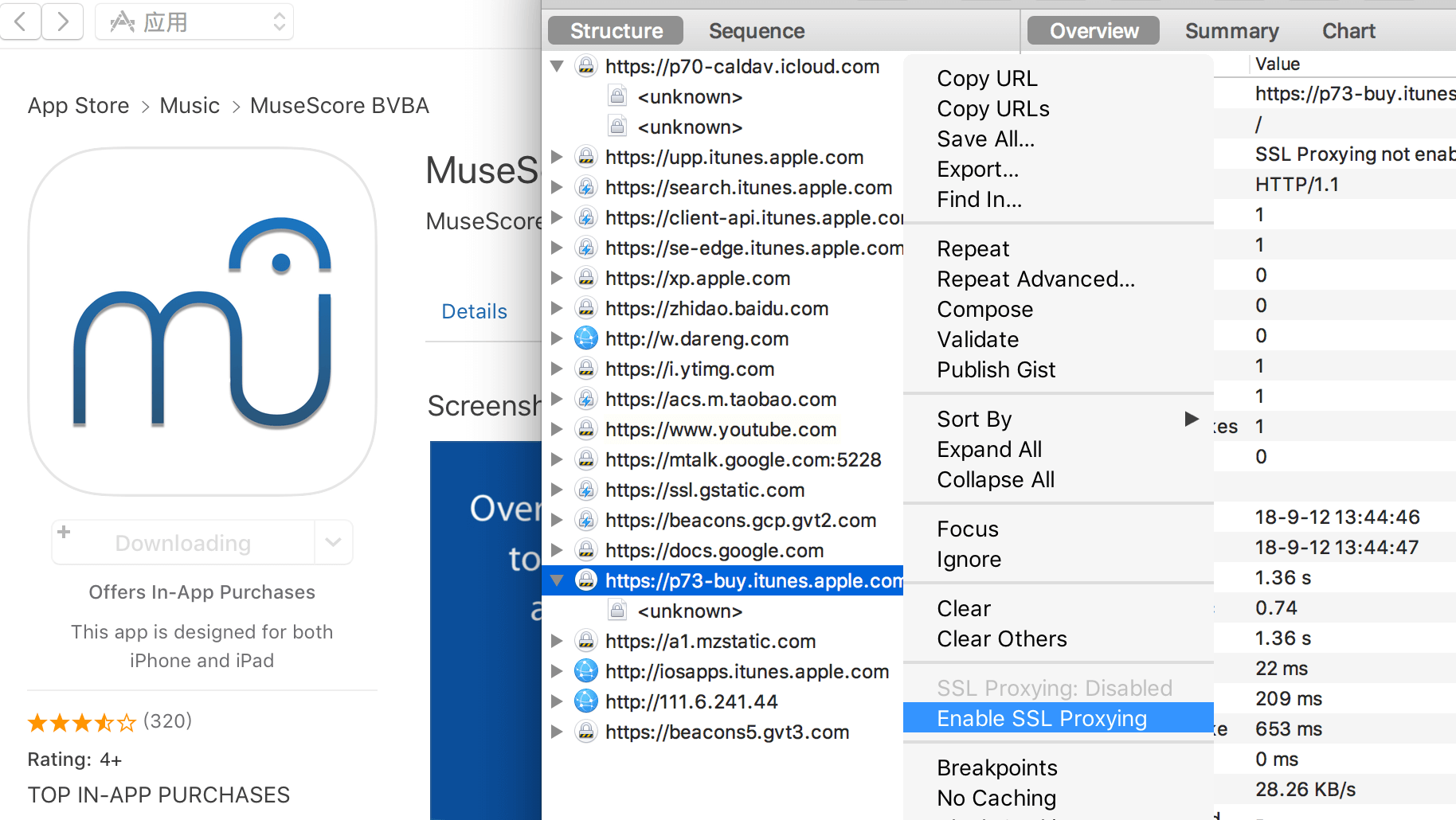This screenshot has width=1456, height=820.
Task: Open the Summary tab
Action: click(x=1231, y=30)
